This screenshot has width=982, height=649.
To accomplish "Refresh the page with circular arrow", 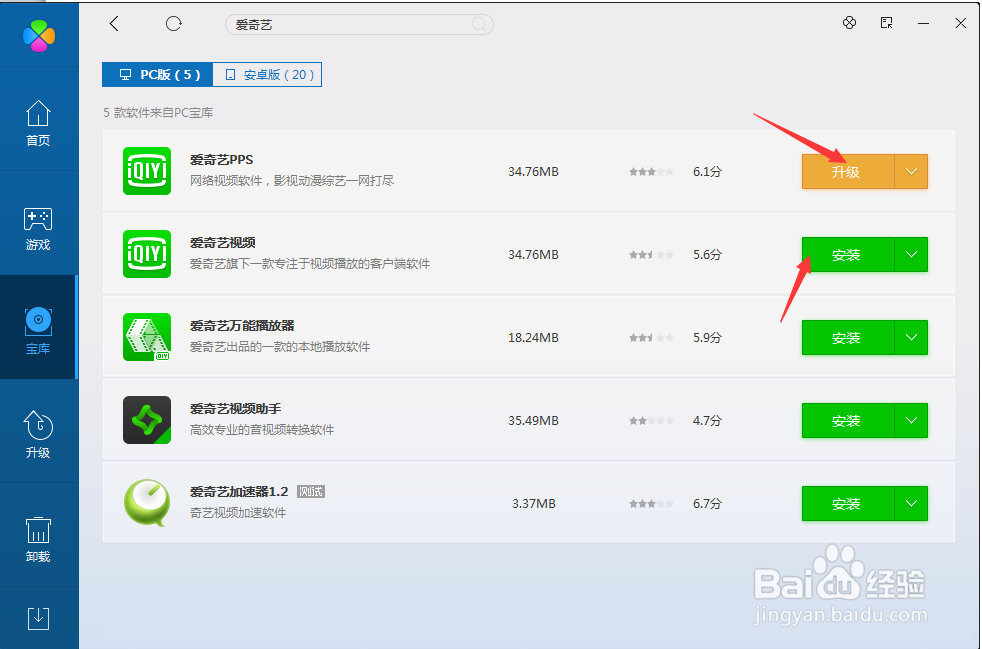I will (x=173, y=24).
